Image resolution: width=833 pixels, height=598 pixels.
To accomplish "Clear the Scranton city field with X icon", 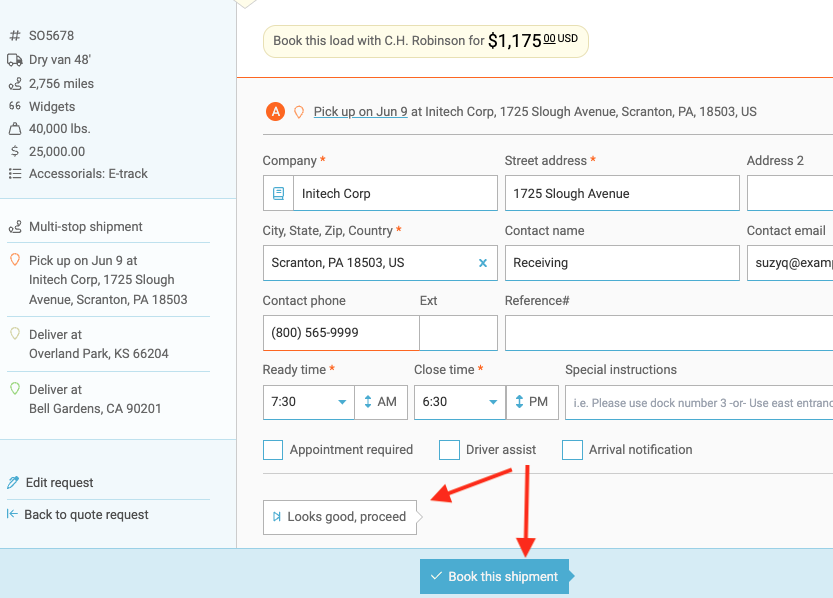I will pyautogui.click(x=483, y=263).
